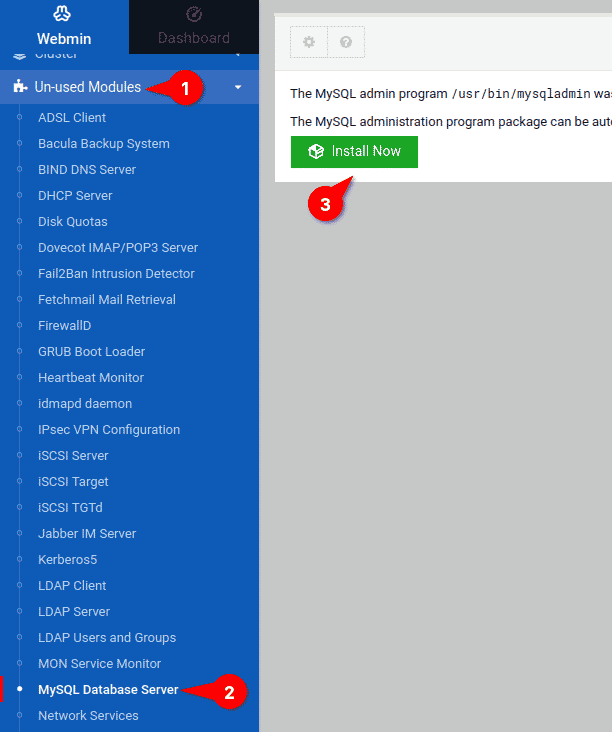Open Jabber IM Server module
This screenshot has height=732, width=612.
tap(87, 534)
